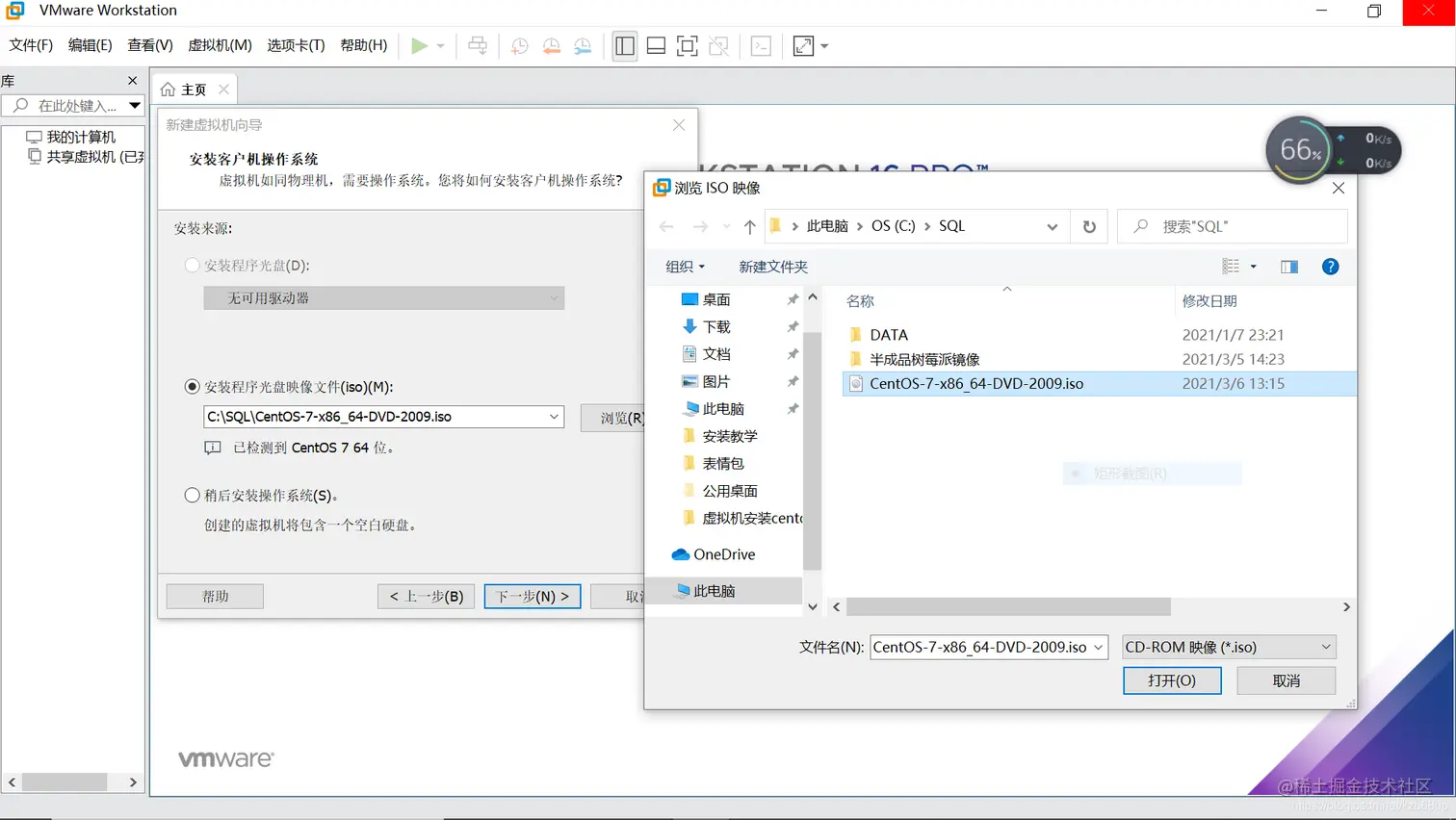Click the Back arrow in ISO browser
This screenshot has height=820, width=1456.
[666, 226]
